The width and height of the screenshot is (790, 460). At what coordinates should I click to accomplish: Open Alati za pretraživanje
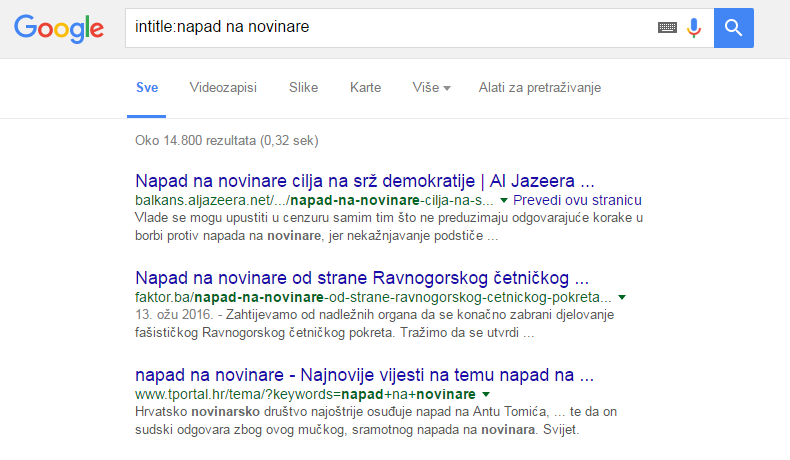coord(540,88)
